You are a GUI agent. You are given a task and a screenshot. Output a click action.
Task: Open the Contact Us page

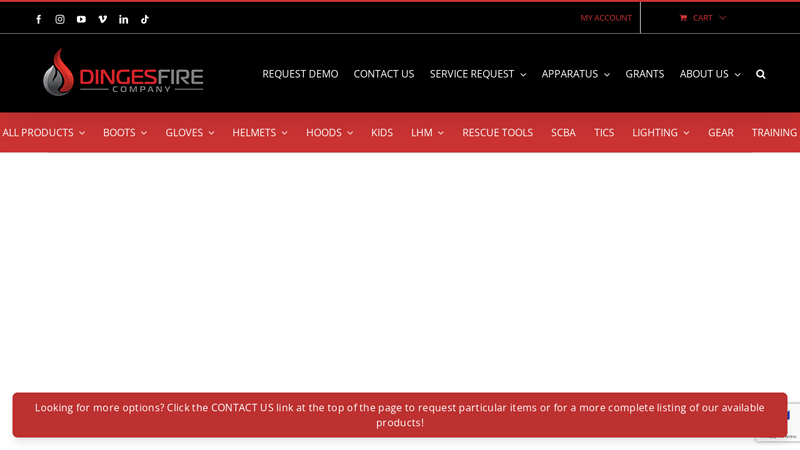(383, 74)
